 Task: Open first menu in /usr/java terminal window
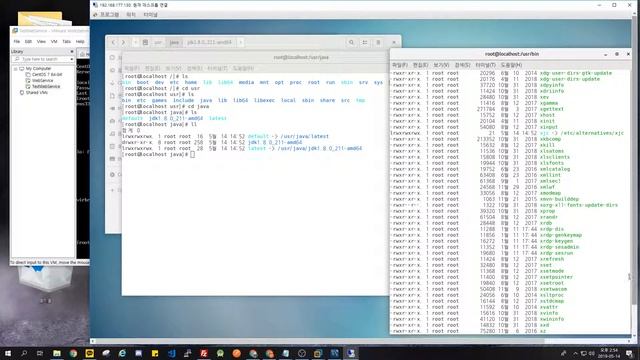pos(131,68)
